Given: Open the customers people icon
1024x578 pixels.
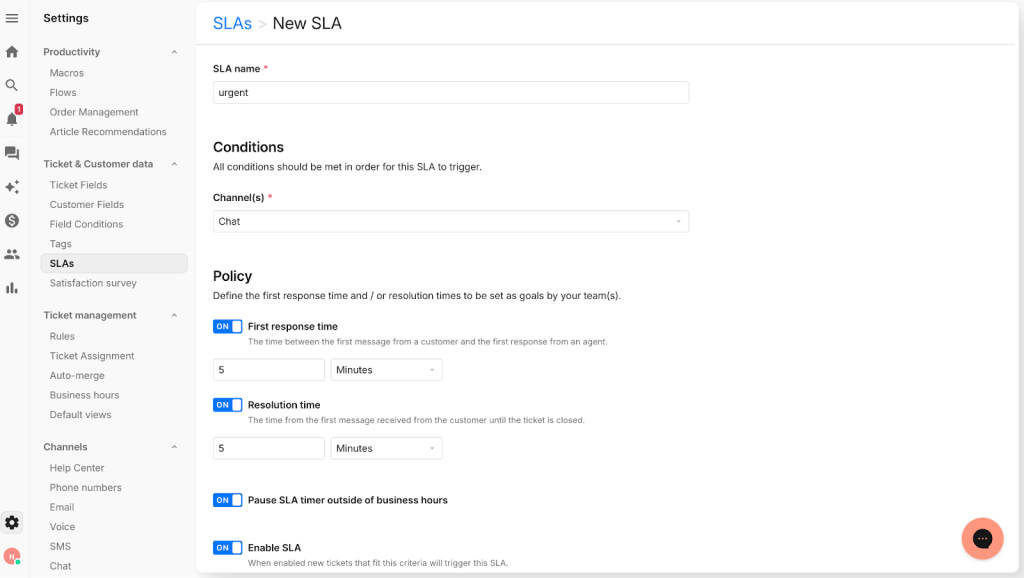Looking at the screenshot, I should coord(12,254).
